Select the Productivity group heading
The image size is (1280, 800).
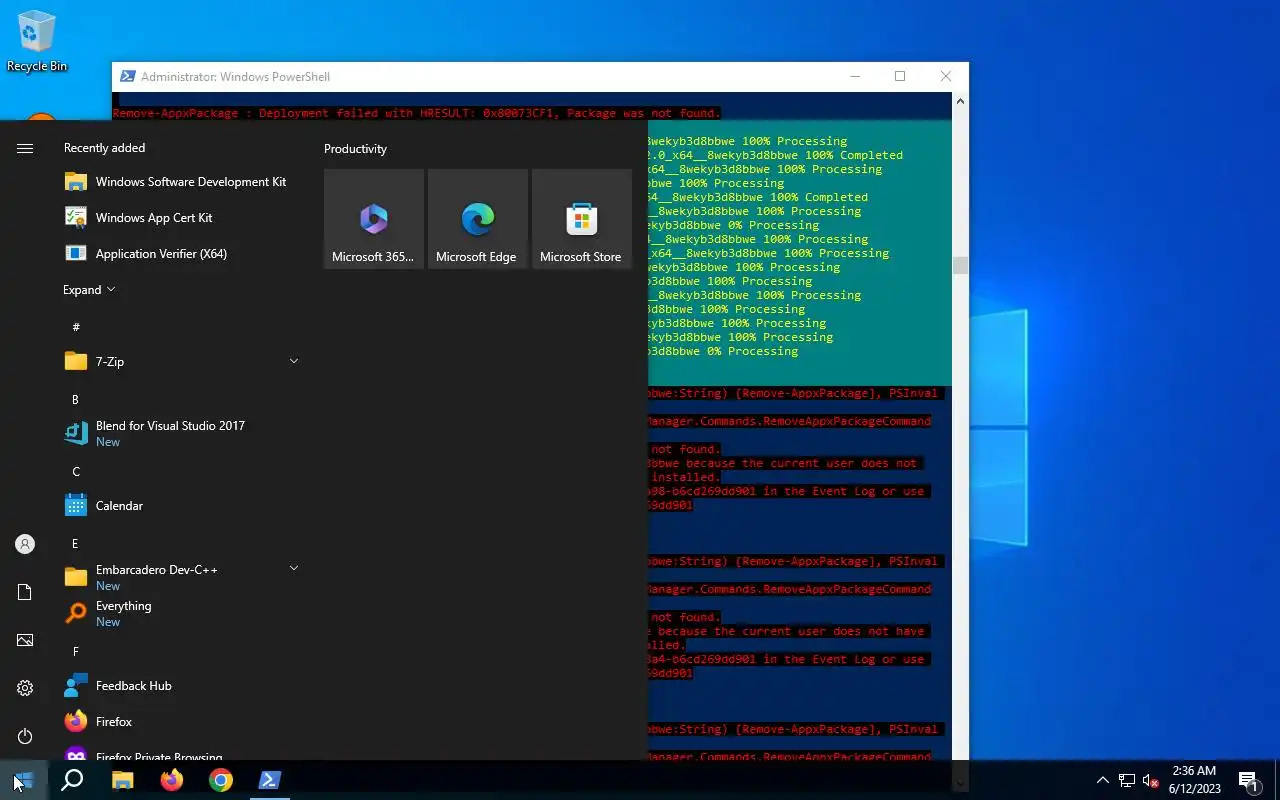tap(355, 149)
